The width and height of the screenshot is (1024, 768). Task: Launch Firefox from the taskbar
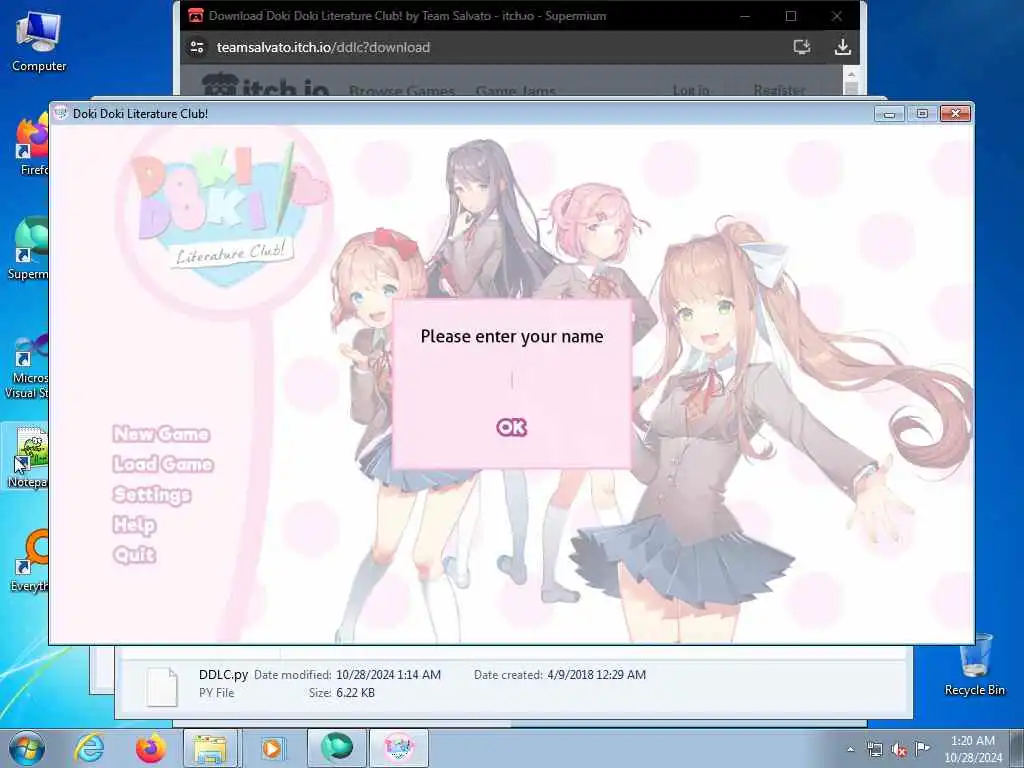tap(150, 748)
